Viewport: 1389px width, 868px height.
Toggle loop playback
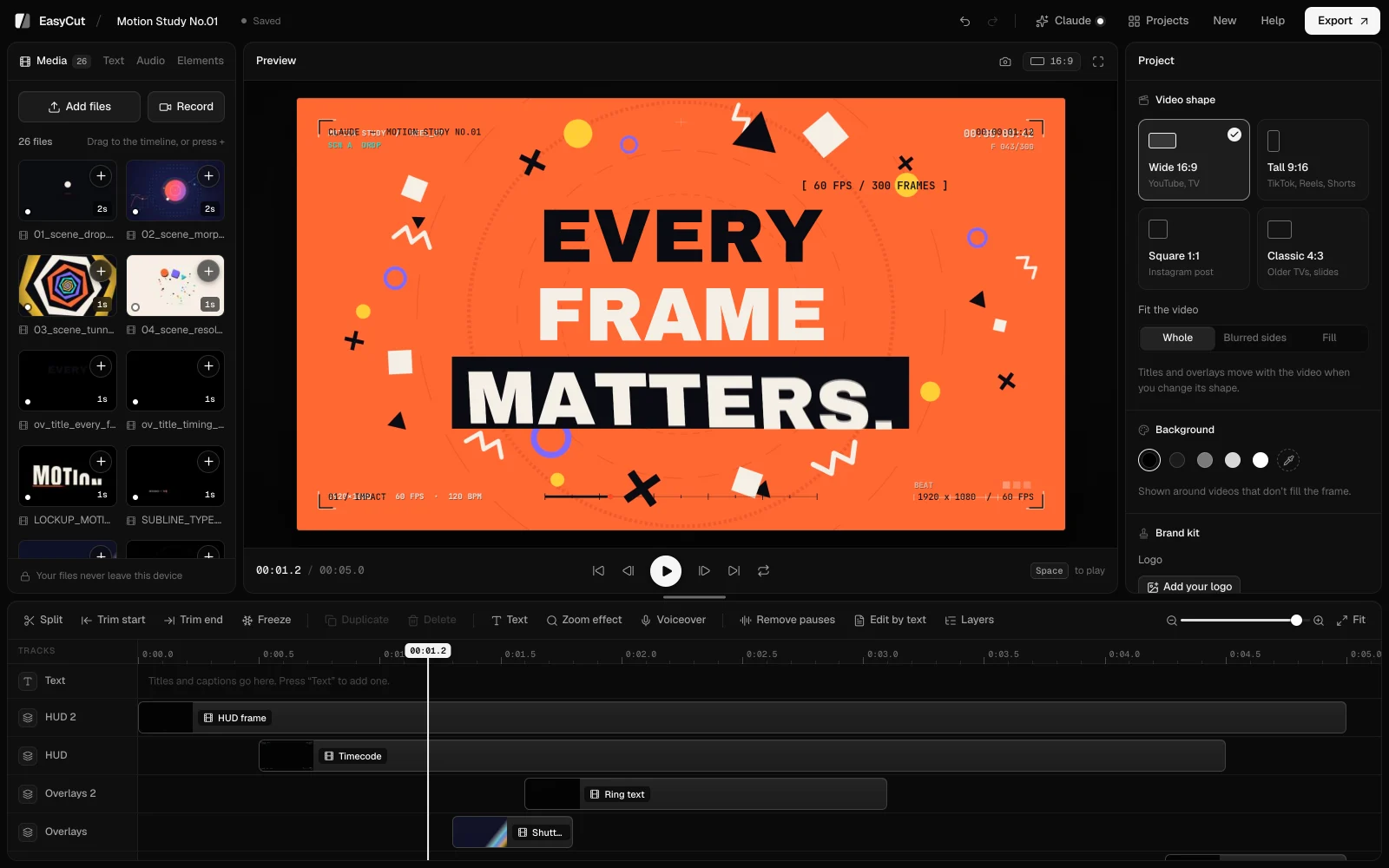pyautogui.click(x=764, y=571)
